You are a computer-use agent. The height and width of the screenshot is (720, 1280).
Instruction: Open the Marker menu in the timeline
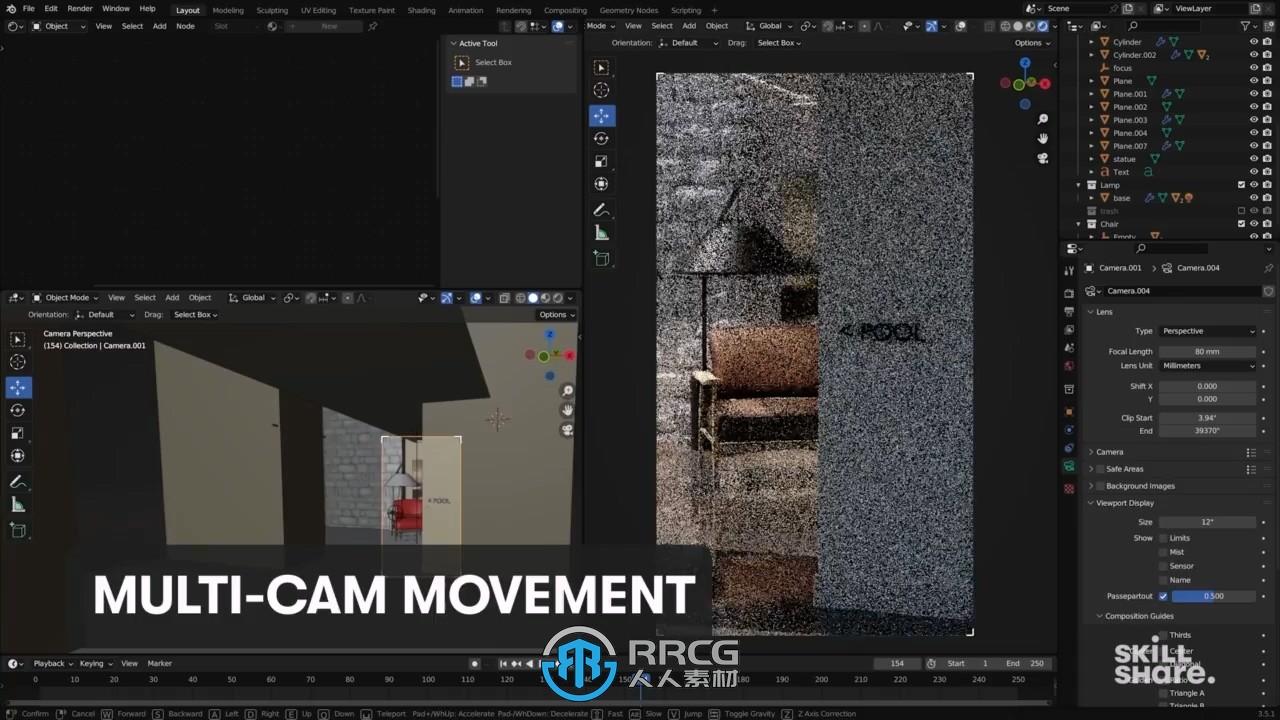(160, 663)
